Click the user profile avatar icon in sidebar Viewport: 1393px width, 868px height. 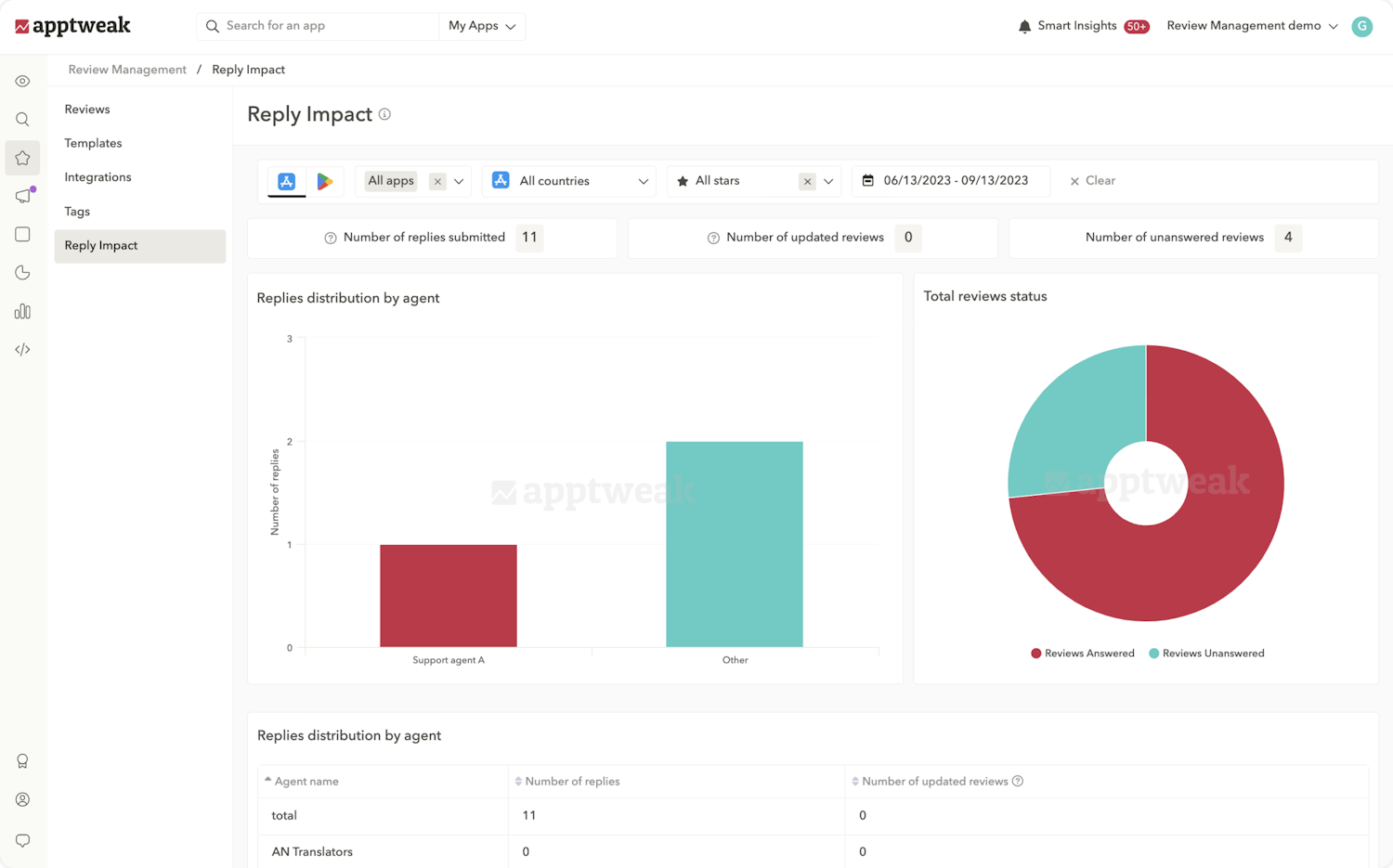pyautogui.click(x=22, y=799)
